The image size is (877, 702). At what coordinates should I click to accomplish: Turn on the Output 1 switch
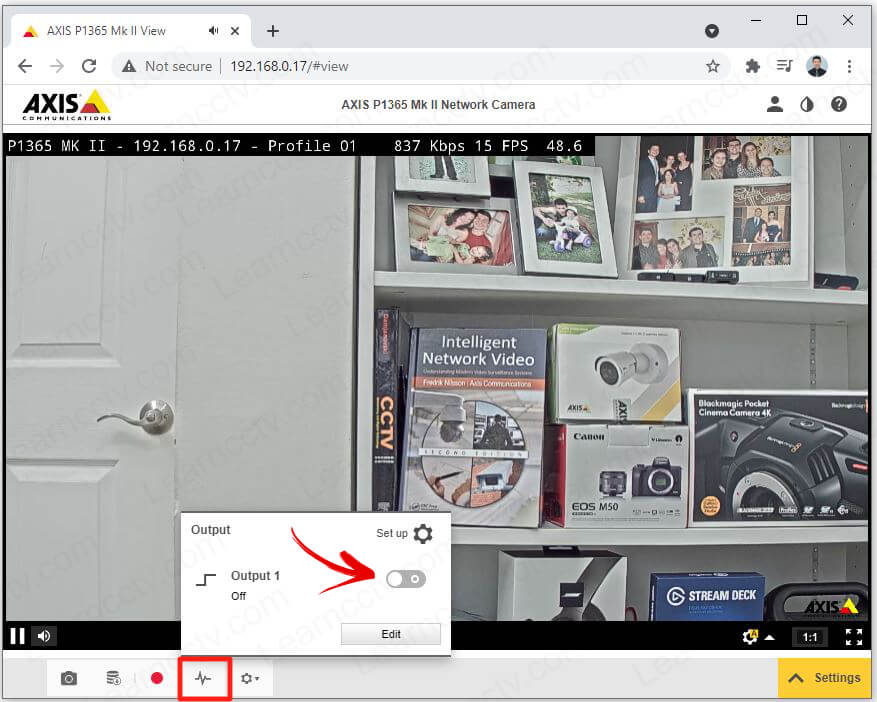click(406, 579)
